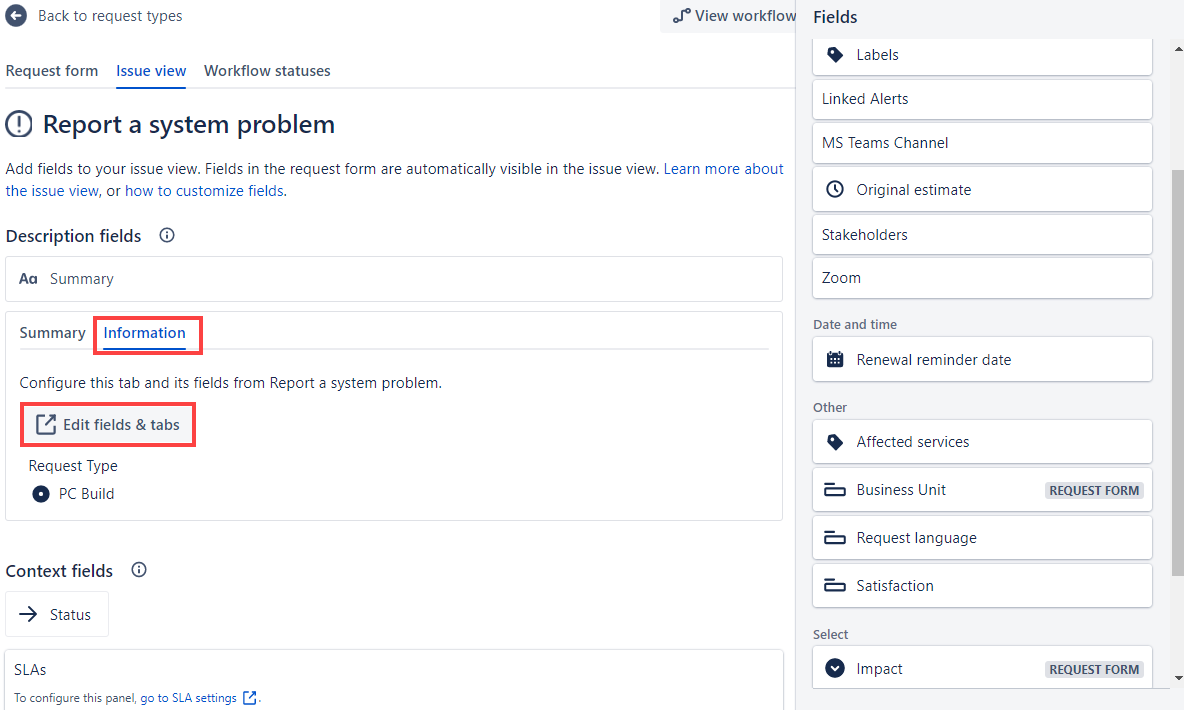The width and height of the screenshot is (1184, 710).
Task: Click the Fields panel scrollbar thumb
Action: [x=1177, y=372]
